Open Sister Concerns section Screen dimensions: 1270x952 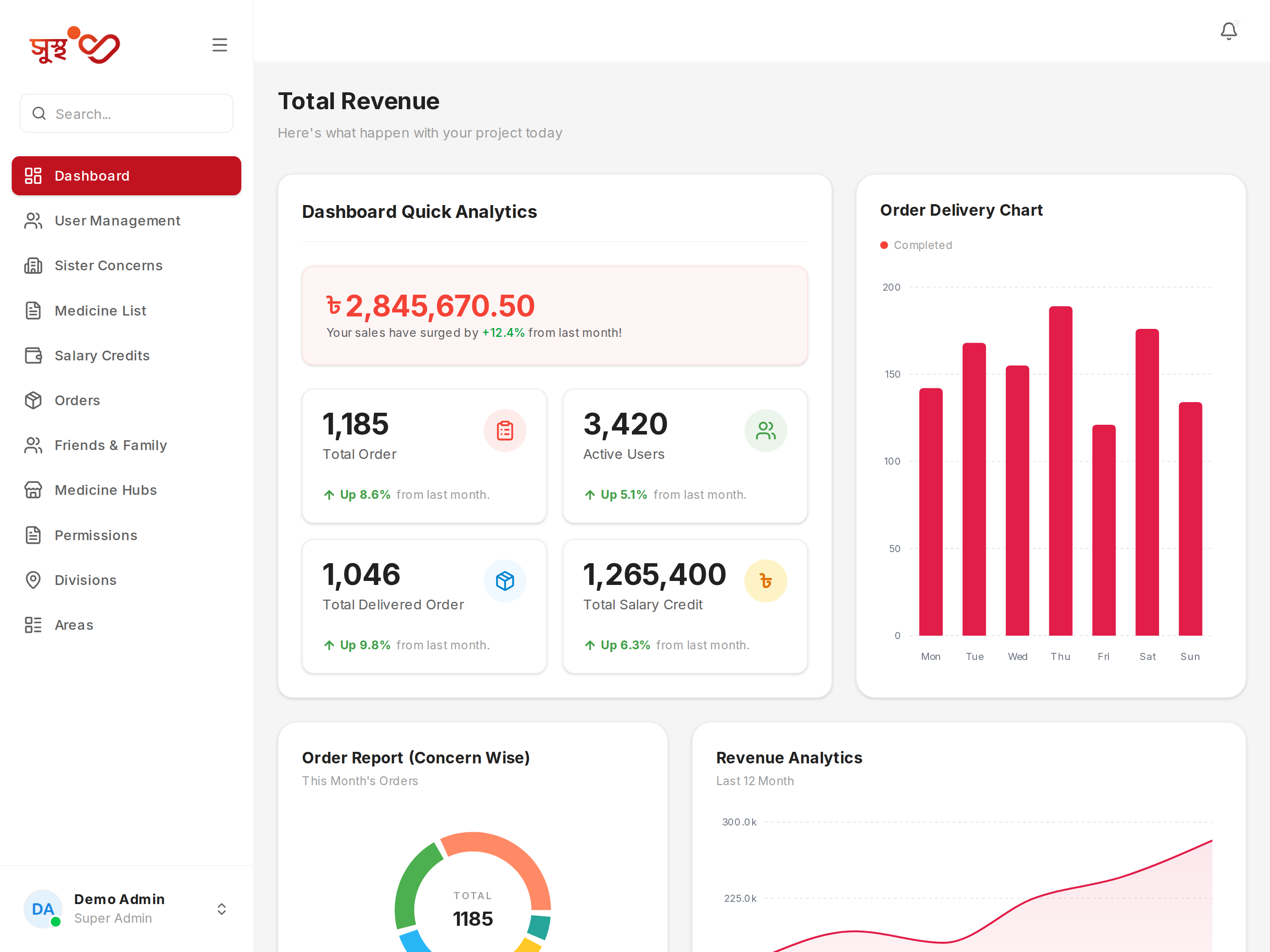point(126,266)
